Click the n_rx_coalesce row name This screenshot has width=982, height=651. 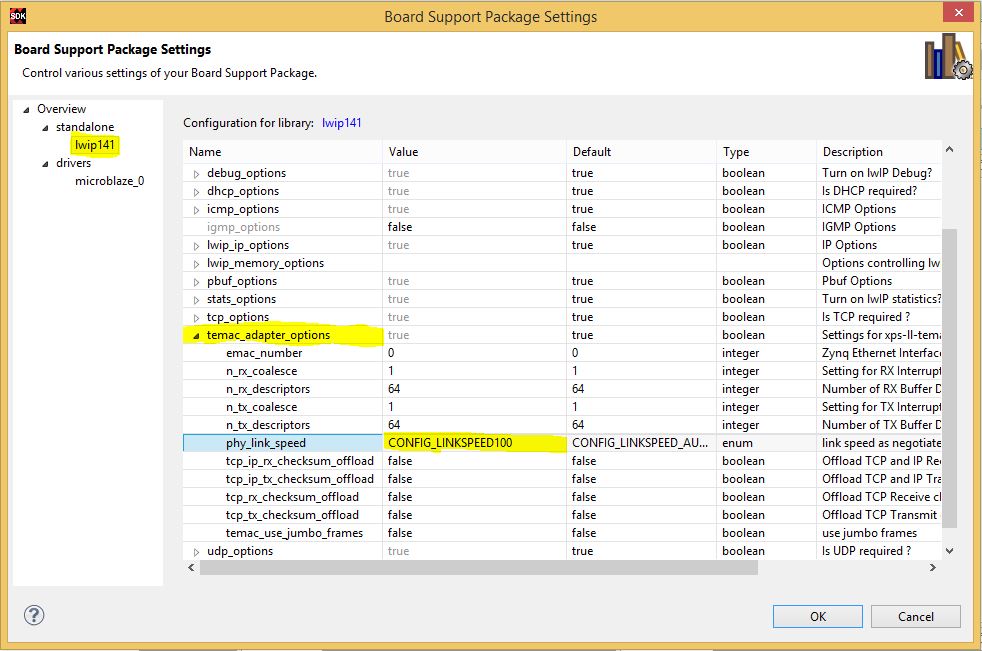pos(261,371)
